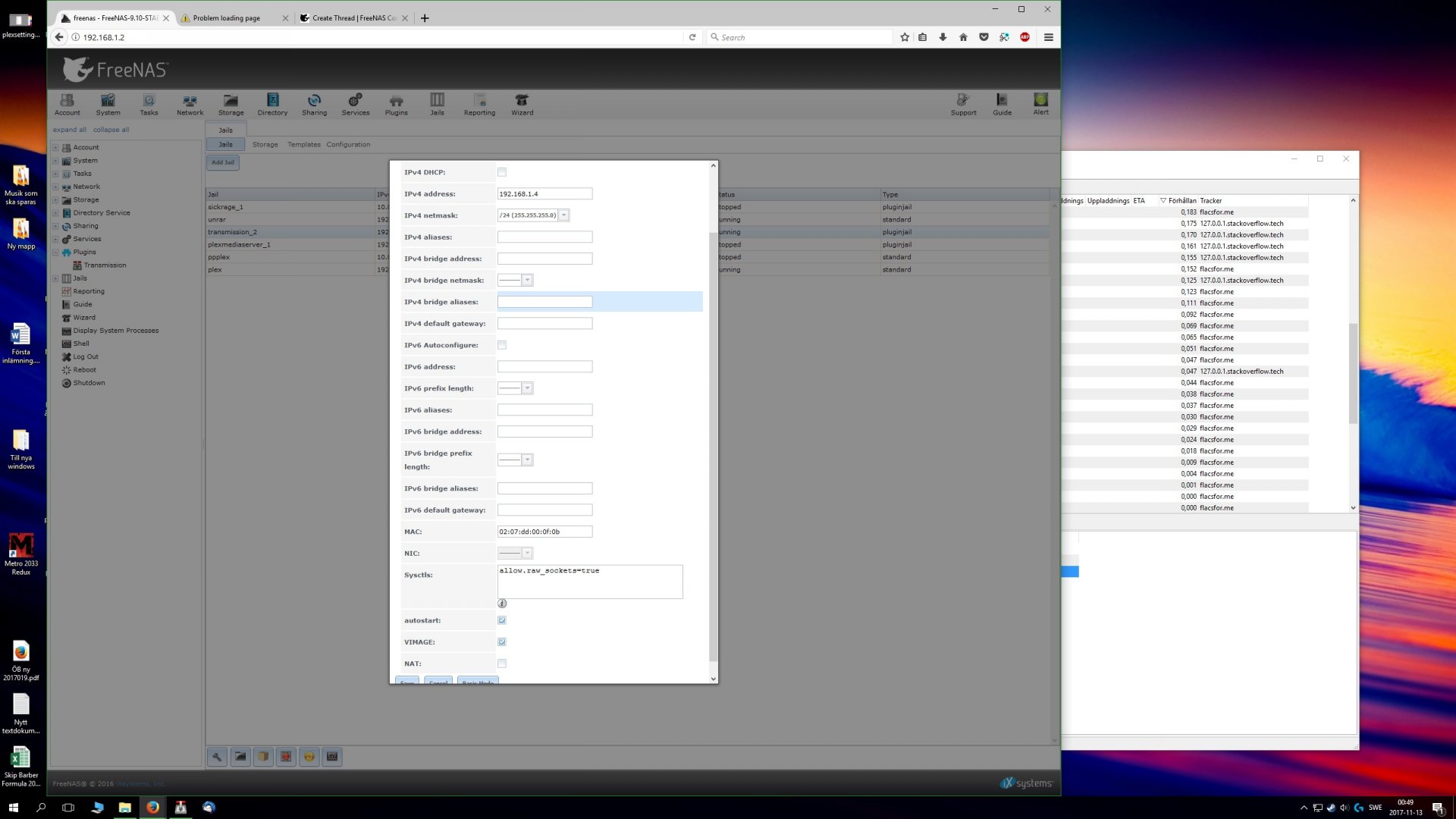Click the Sysctls info icon
This screenshot has width=1456, height=819.
tap(502, 604)
